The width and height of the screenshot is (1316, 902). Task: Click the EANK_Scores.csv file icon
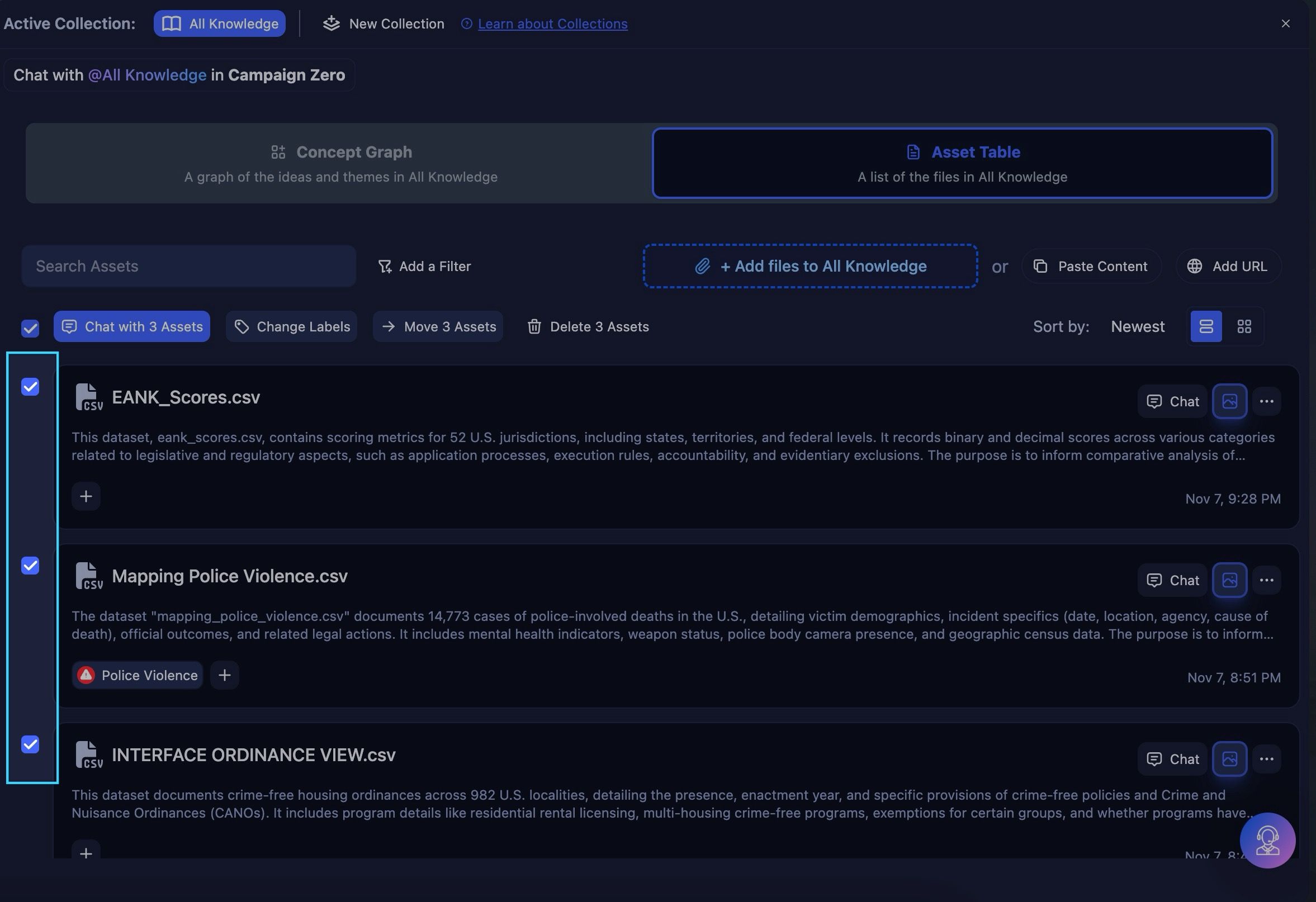coord(89,397)
